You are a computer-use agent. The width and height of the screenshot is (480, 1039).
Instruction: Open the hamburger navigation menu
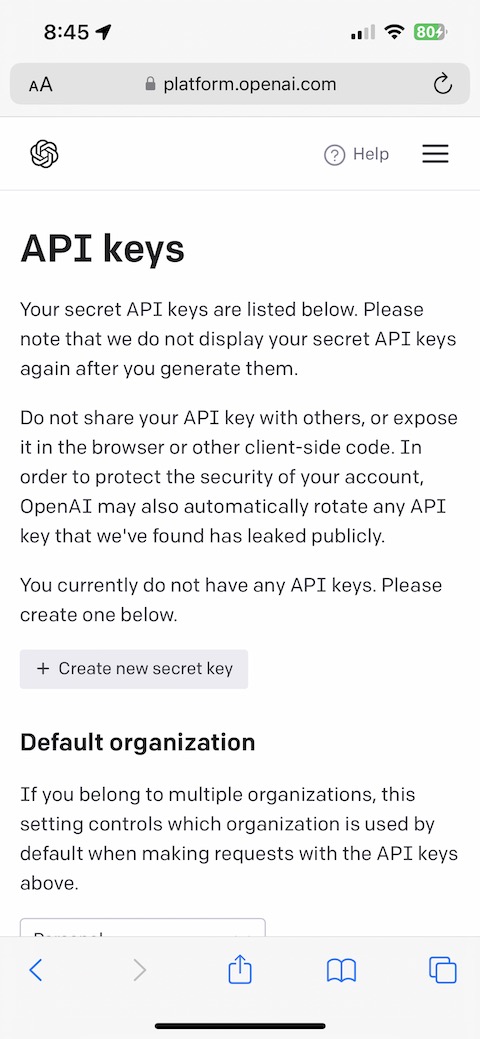pyautogui.click(x=436, y=154)
